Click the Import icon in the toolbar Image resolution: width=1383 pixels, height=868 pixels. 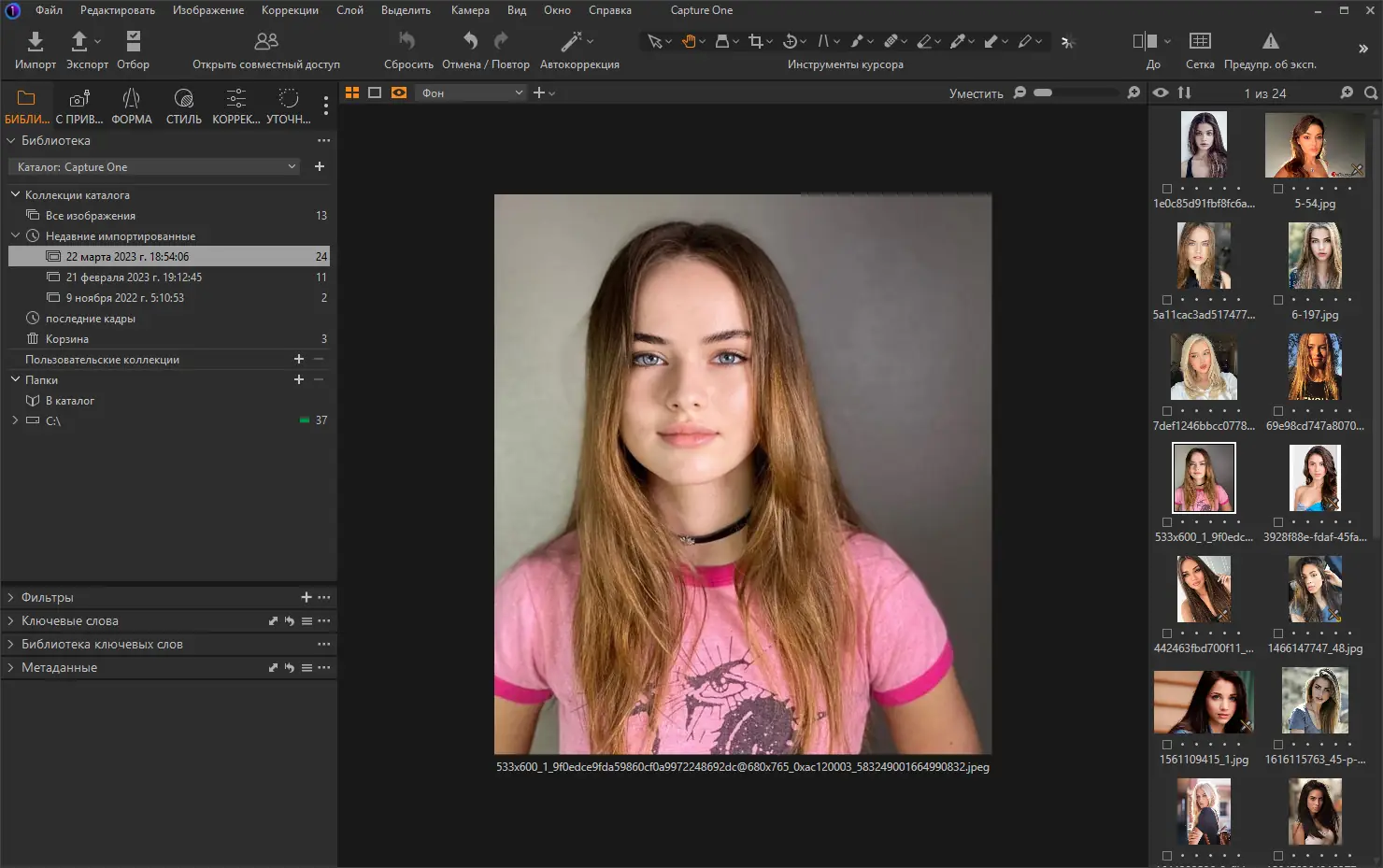pos(35,42)
